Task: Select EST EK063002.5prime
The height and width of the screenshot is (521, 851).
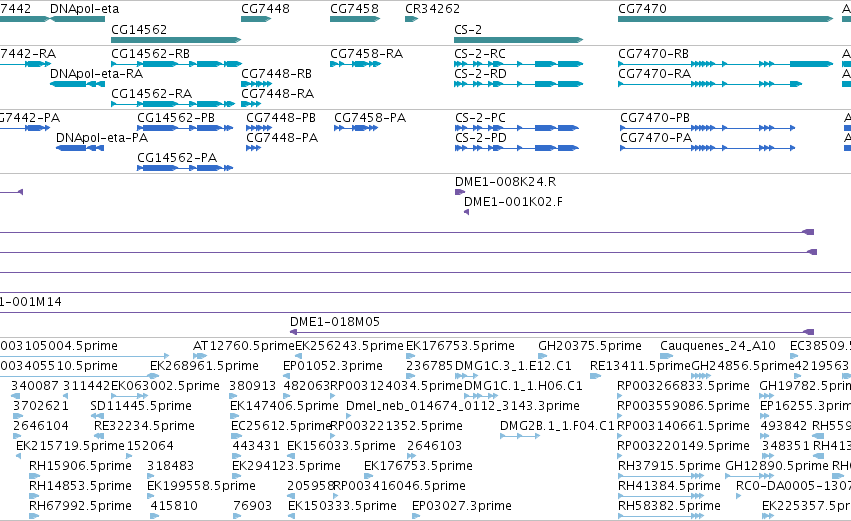Action: pos(166,386)
